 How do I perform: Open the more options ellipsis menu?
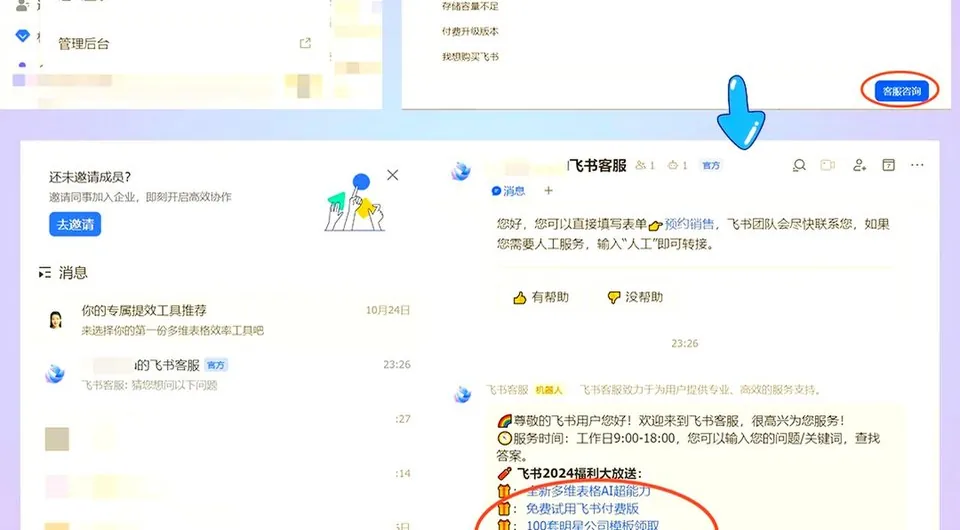tap(917, 165)
